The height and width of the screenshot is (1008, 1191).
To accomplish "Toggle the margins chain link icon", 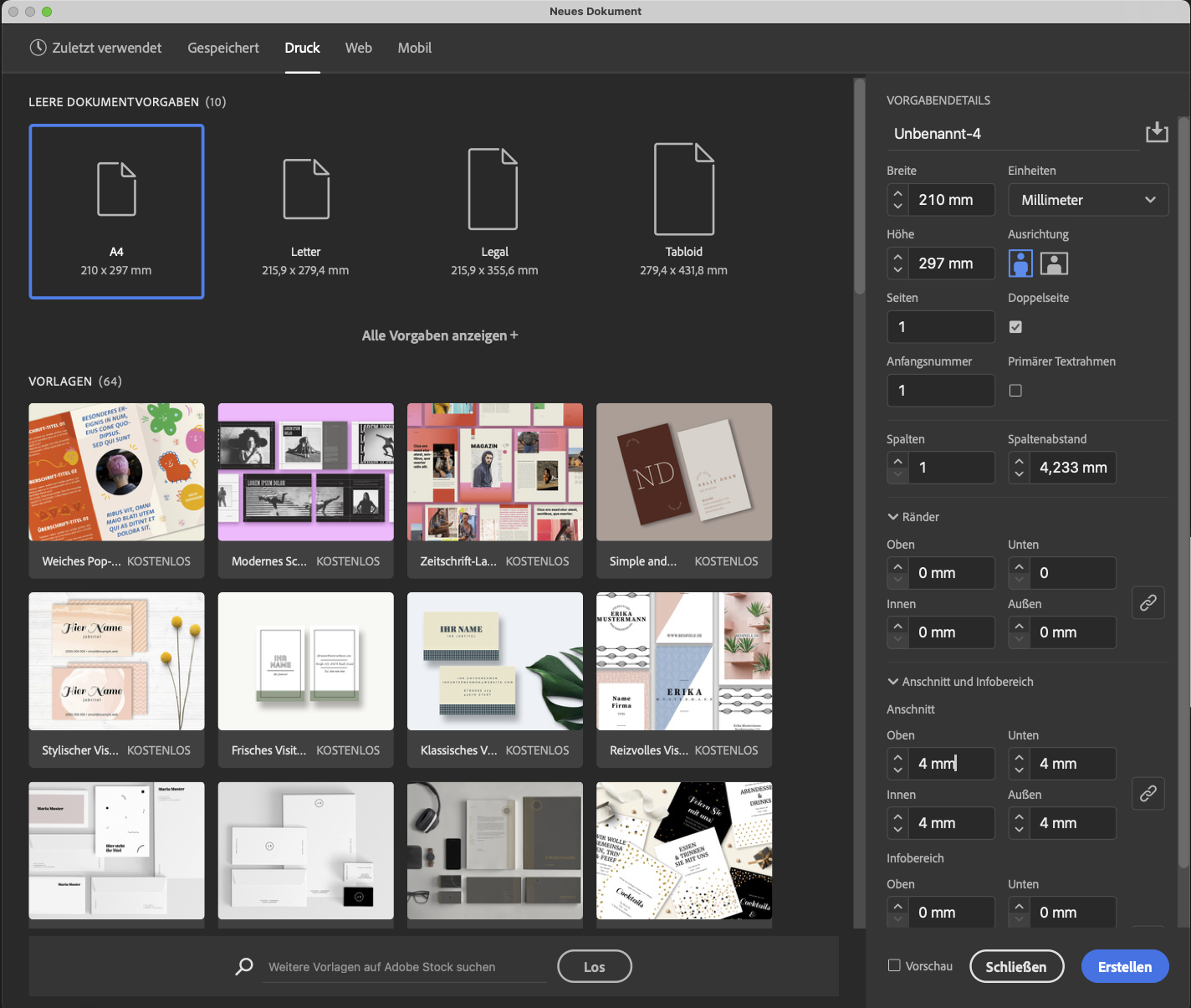I will tap(1148, 602).
